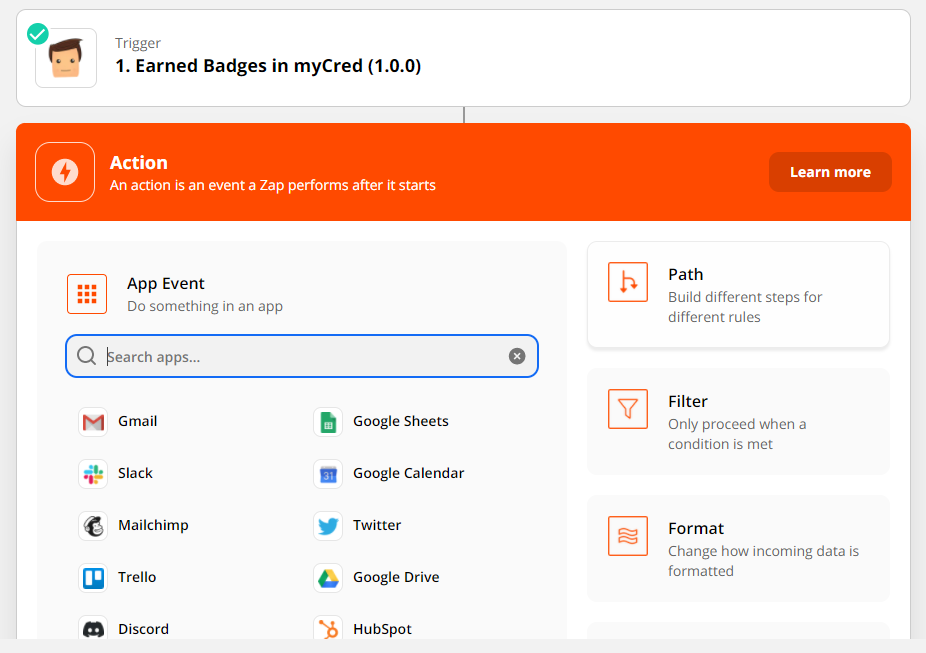
Task: Select the Slack app icon
Action: tap(93, 474)
